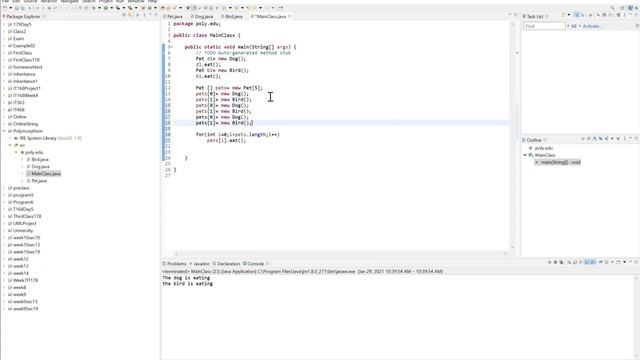640x360 pixels.
Task: Open the Run button's dropdown arrow
Action: point(111,8)
